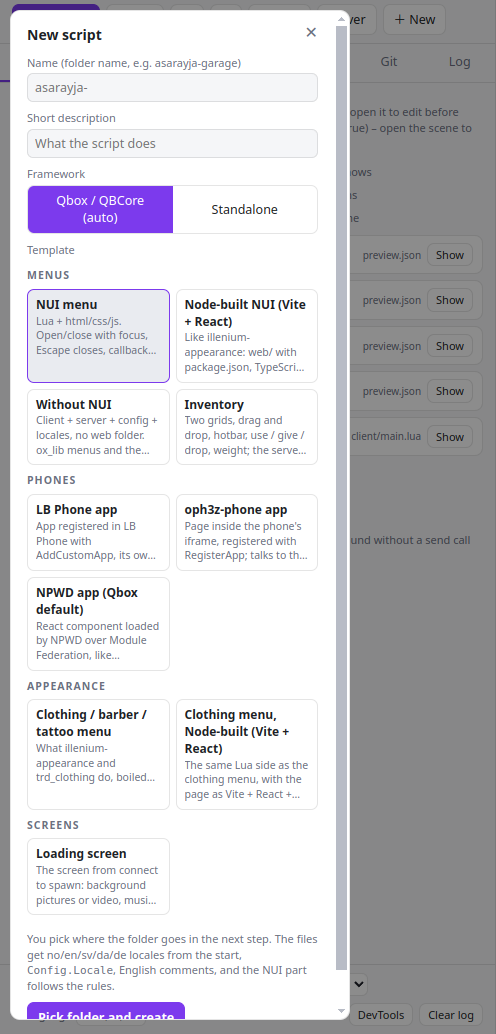496x1034 pixels.
Task: Click the APPEARANCE section heading
Action: coord(66,686)
